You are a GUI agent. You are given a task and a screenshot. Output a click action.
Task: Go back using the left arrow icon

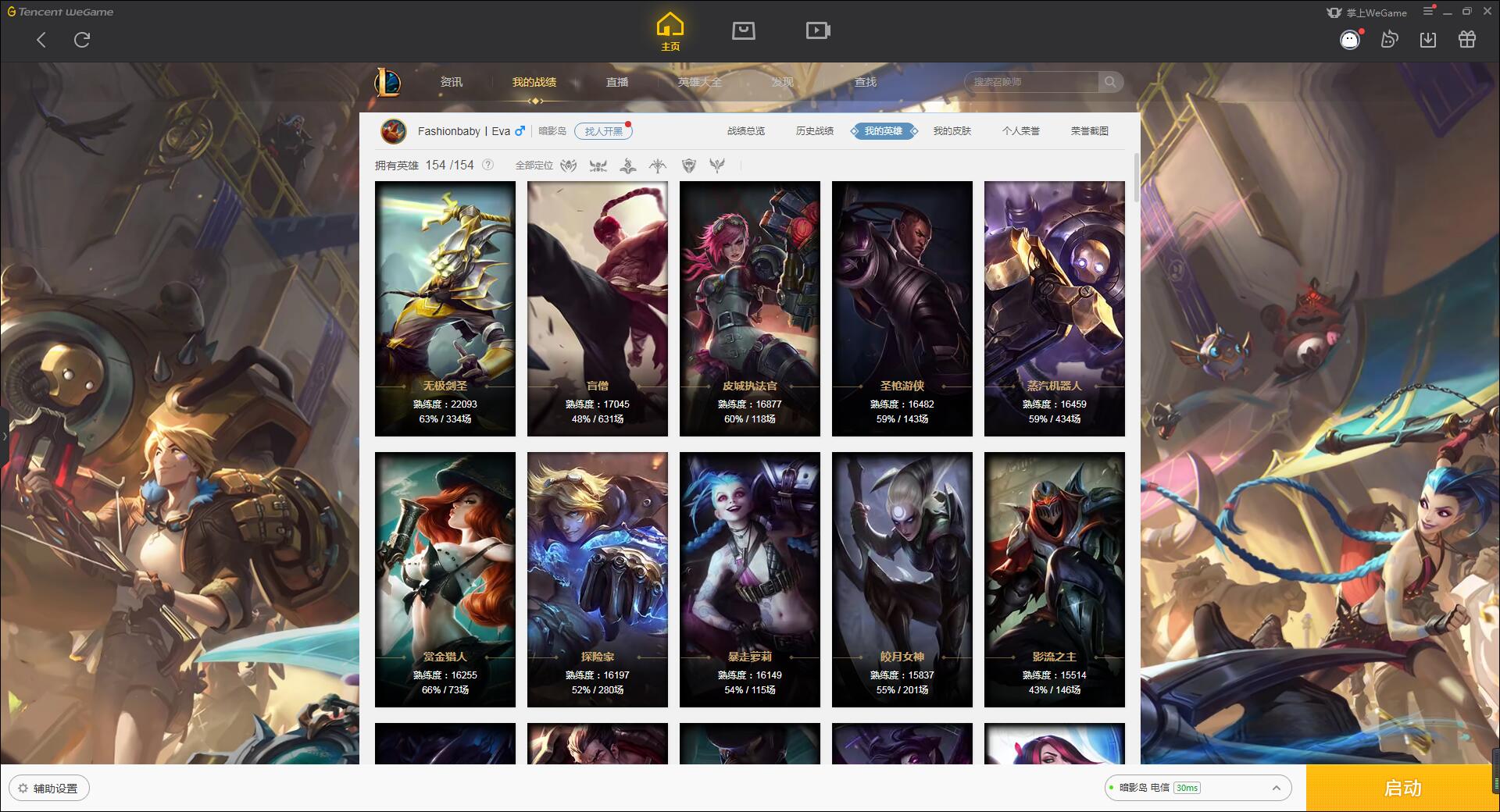41,40
